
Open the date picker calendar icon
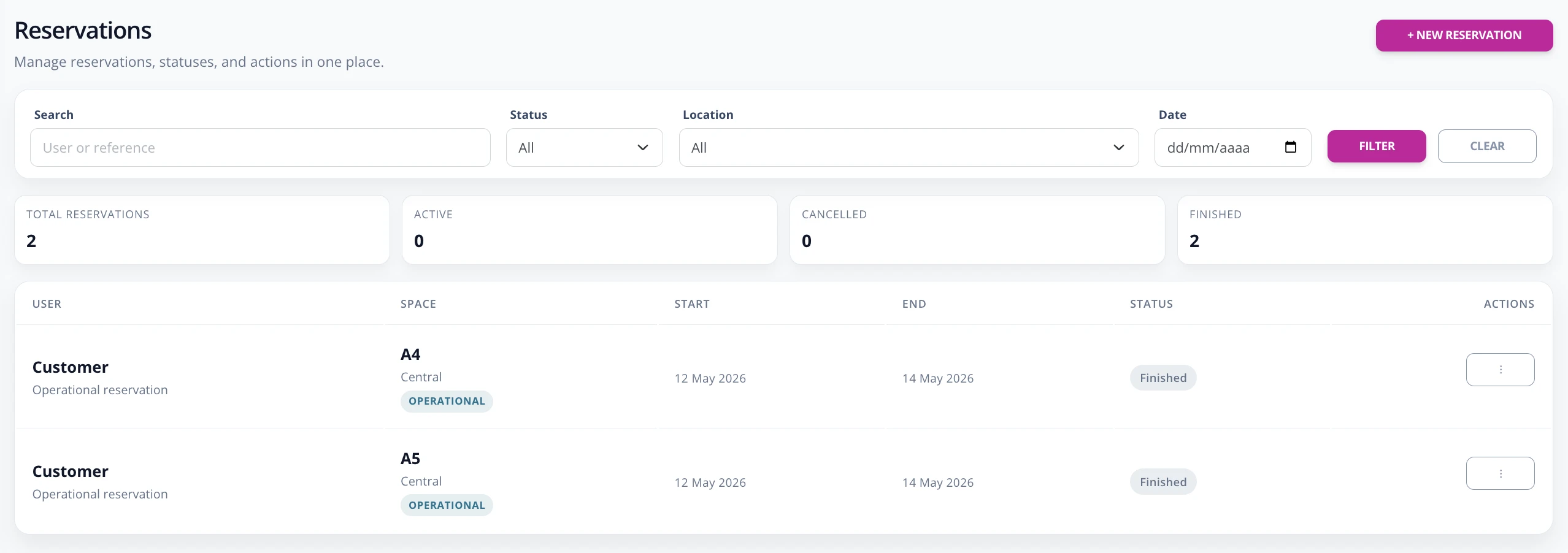click(x=1290, y=147)
